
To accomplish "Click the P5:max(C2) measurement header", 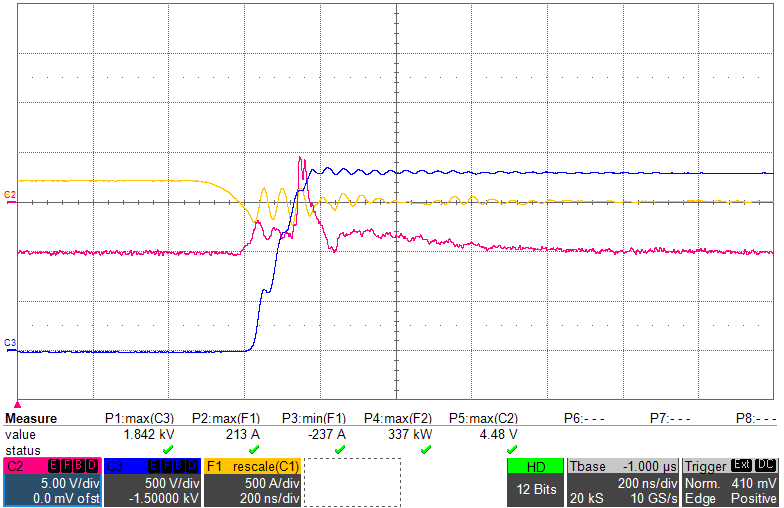I will (484, 418).
